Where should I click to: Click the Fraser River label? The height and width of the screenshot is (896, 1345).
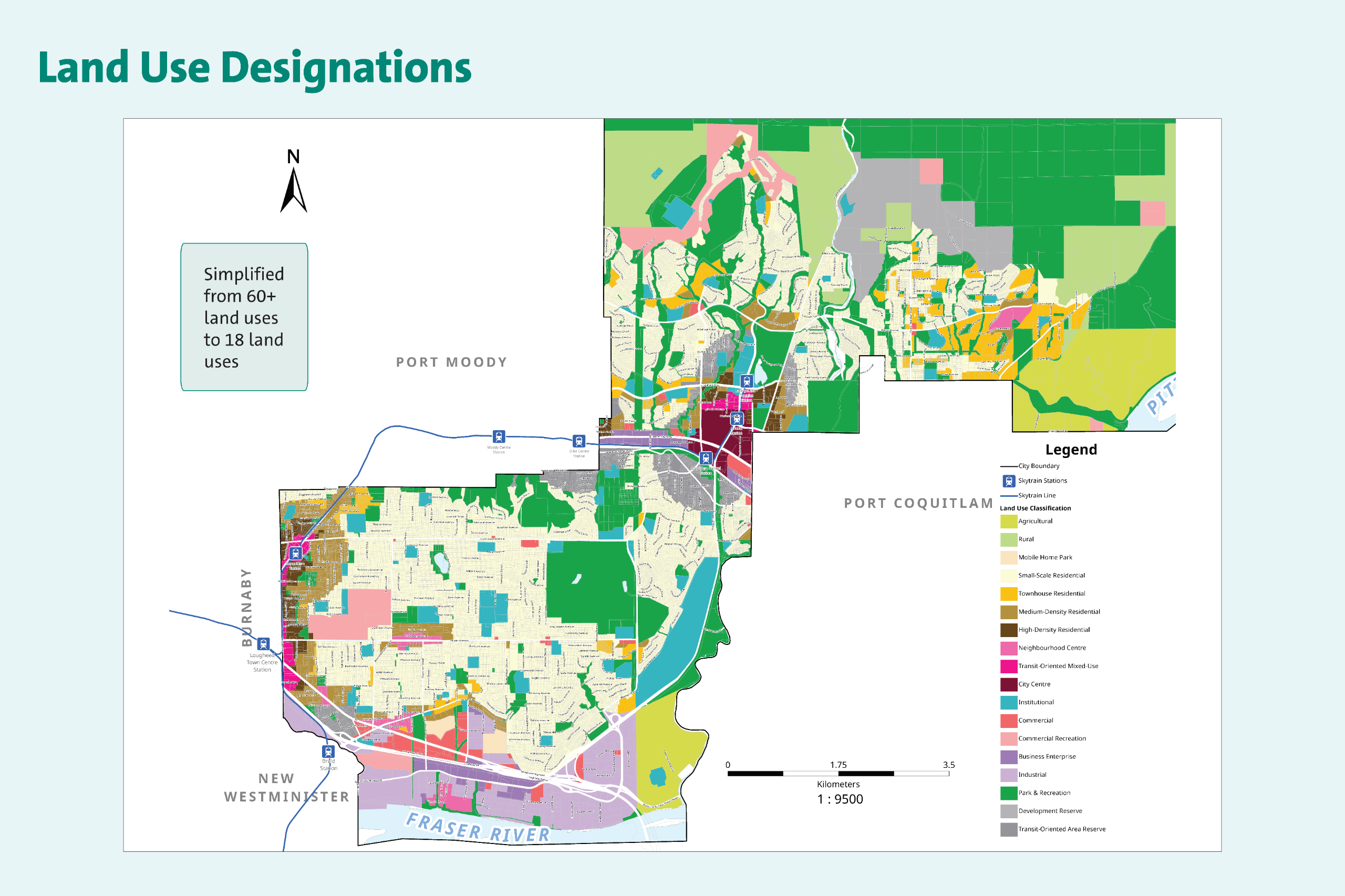pos(477,828)
